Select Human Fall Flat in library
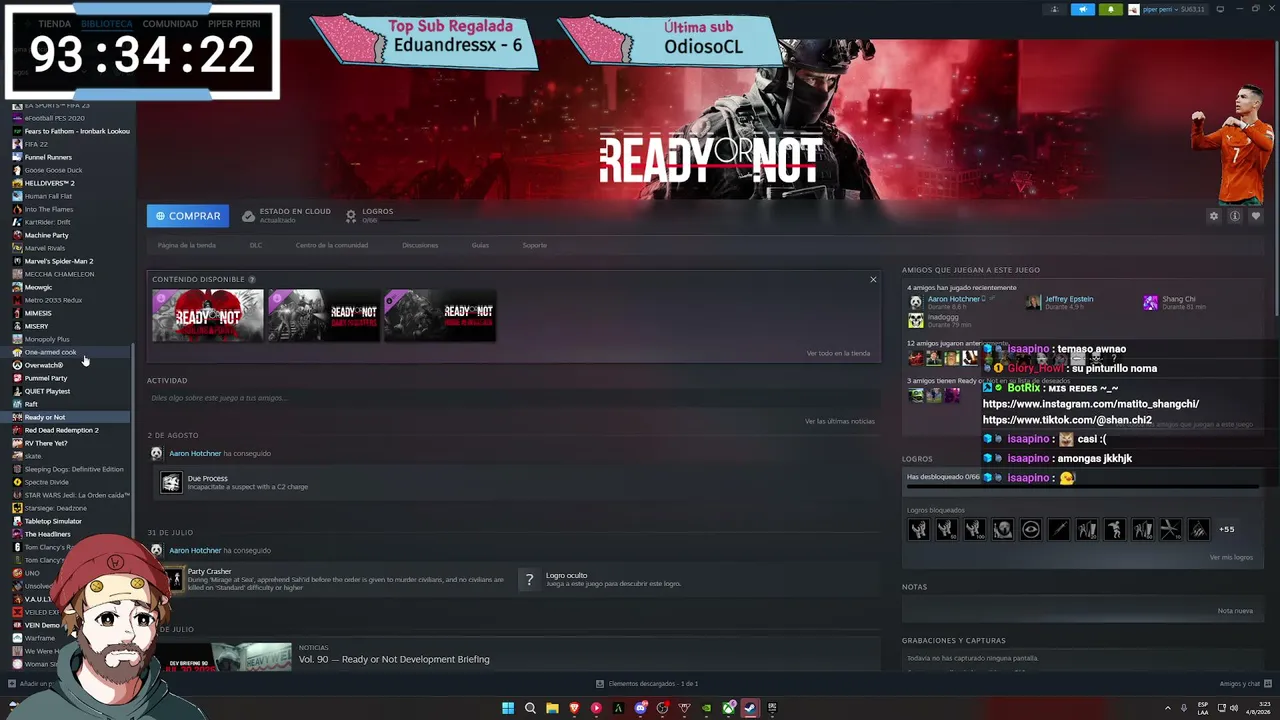 click(66, 196)
